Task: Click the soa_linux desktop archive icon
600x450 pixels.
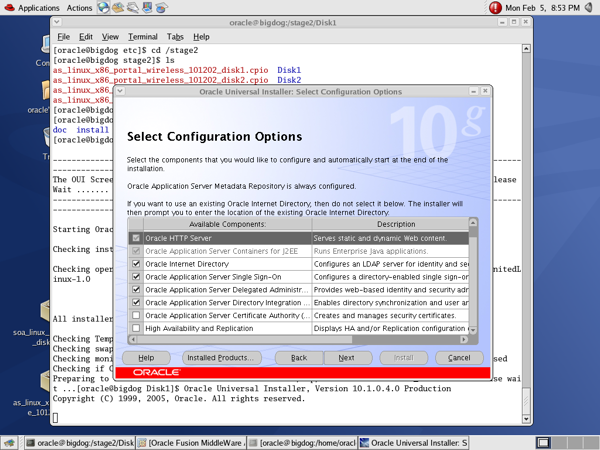Action: coord(45,311)
